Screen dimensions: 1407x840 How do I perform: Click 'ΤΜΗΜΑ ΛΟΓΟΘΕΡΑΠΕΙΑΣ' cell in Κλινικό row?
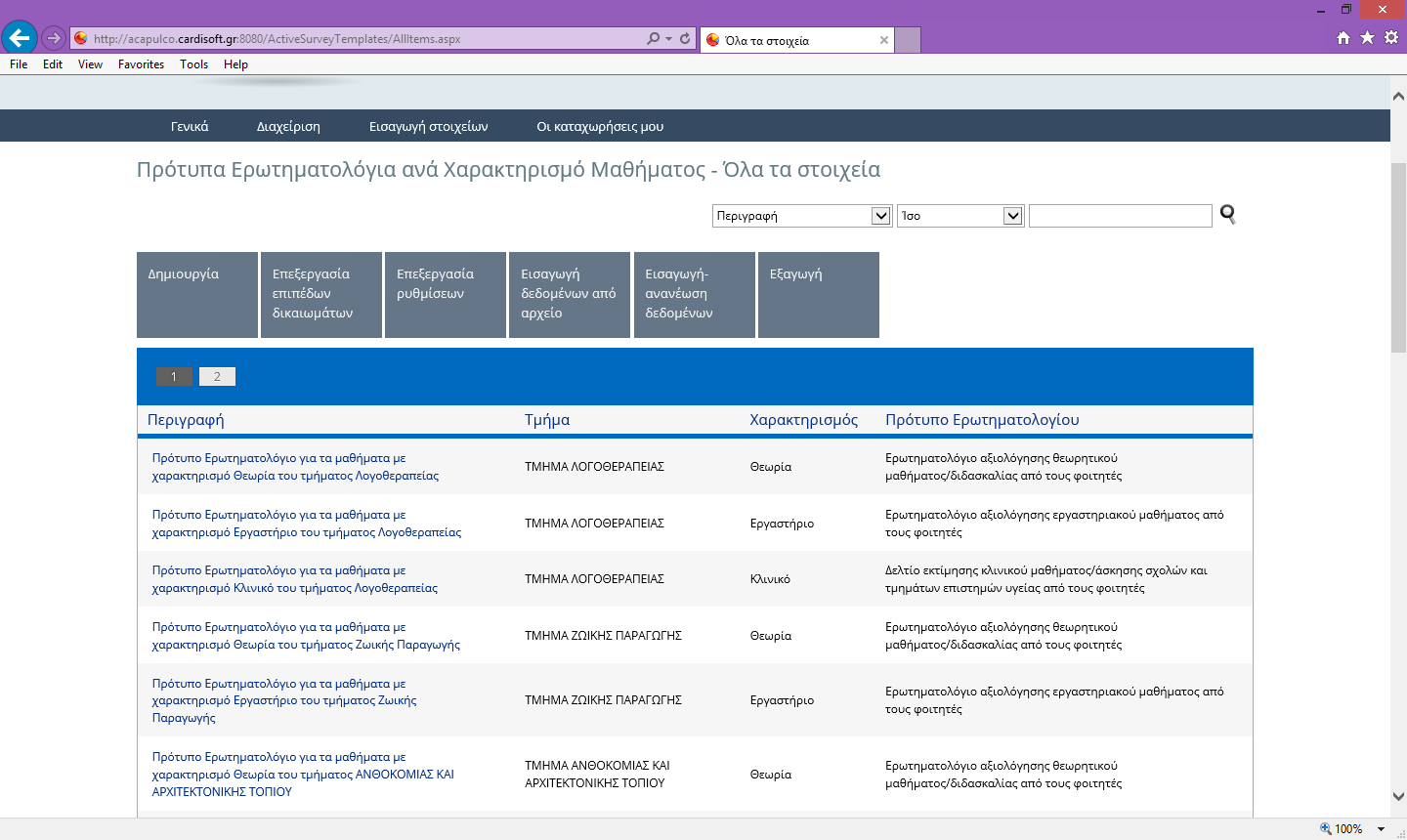click(x=594, y=579)
